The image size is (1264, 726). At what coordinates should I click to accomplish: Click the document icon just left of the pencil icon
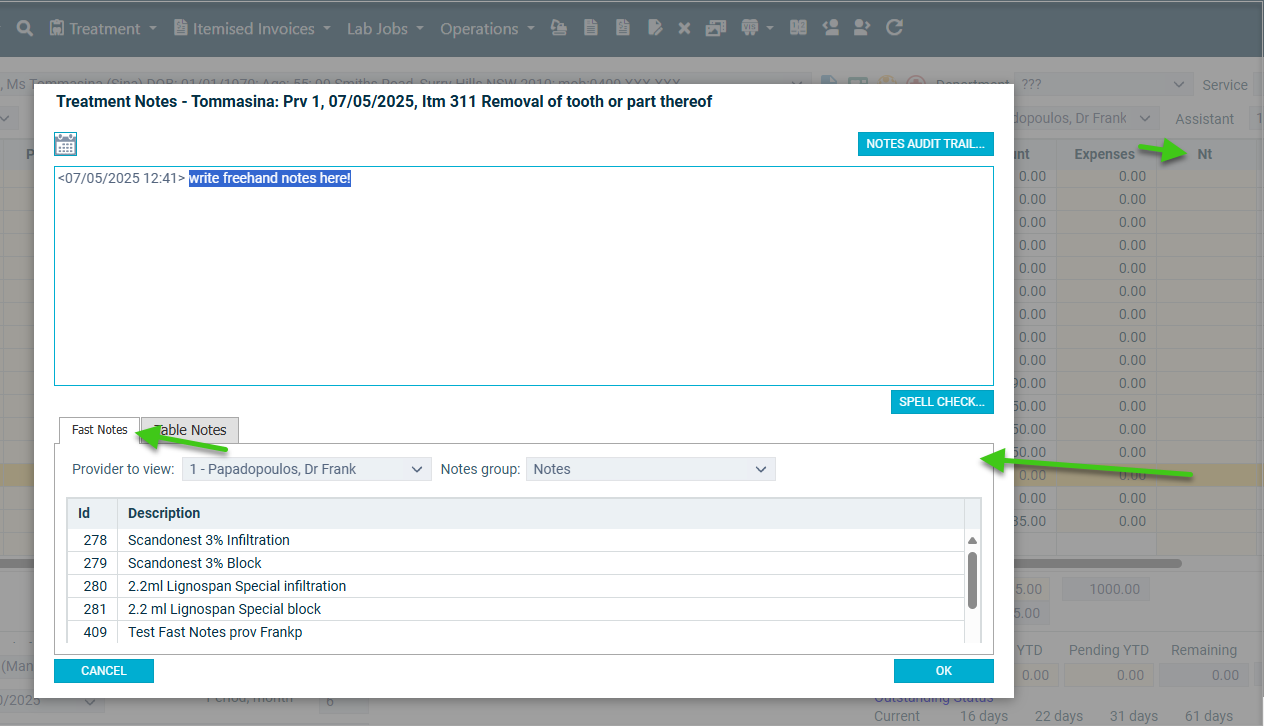click(x=622, y=28)
